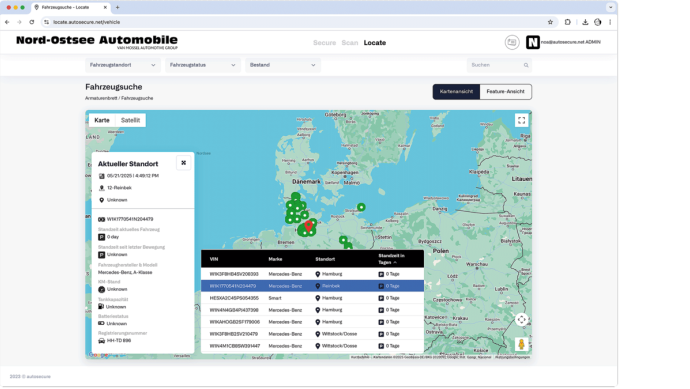
Task: Sort table by Marke column
Action: pyautogui.click(x=275, y=259)
